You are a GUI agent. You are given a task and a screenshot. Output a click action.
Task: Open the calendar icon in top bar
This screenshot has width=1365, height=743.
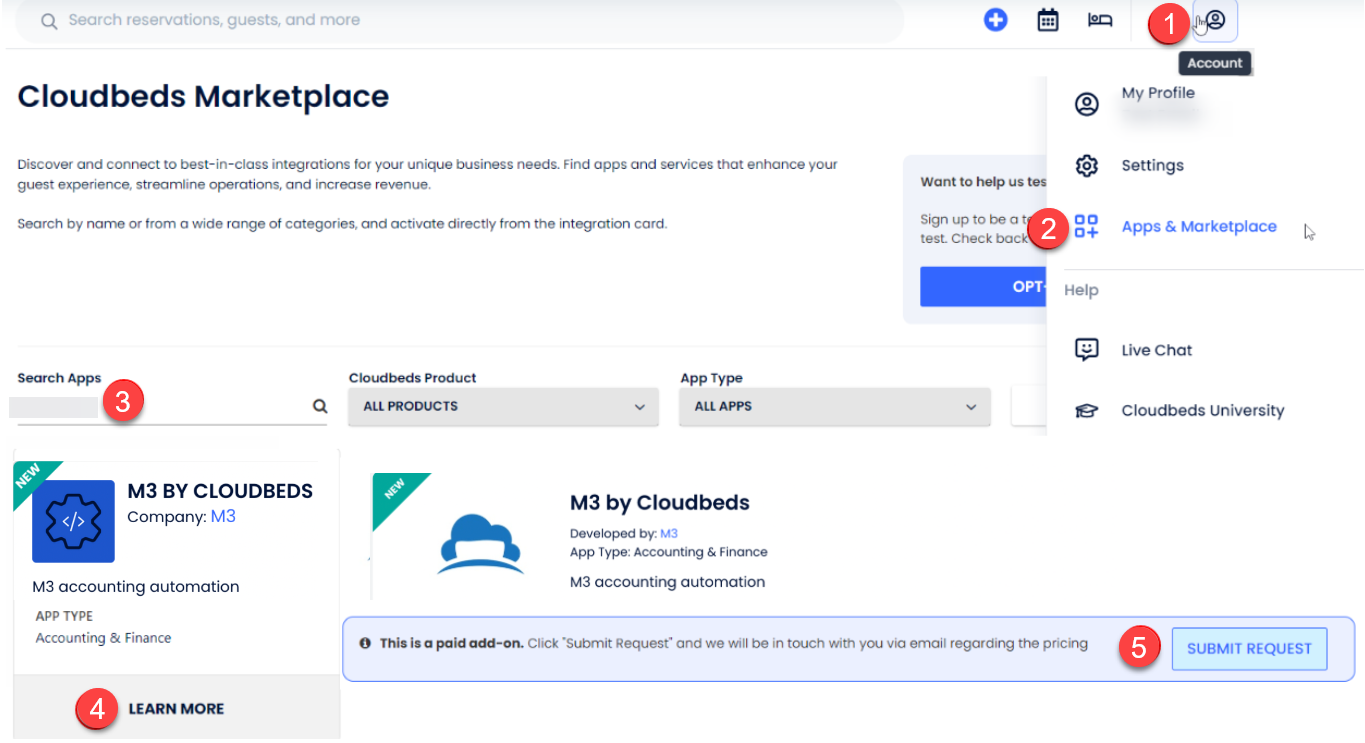tap(1047, 20)
